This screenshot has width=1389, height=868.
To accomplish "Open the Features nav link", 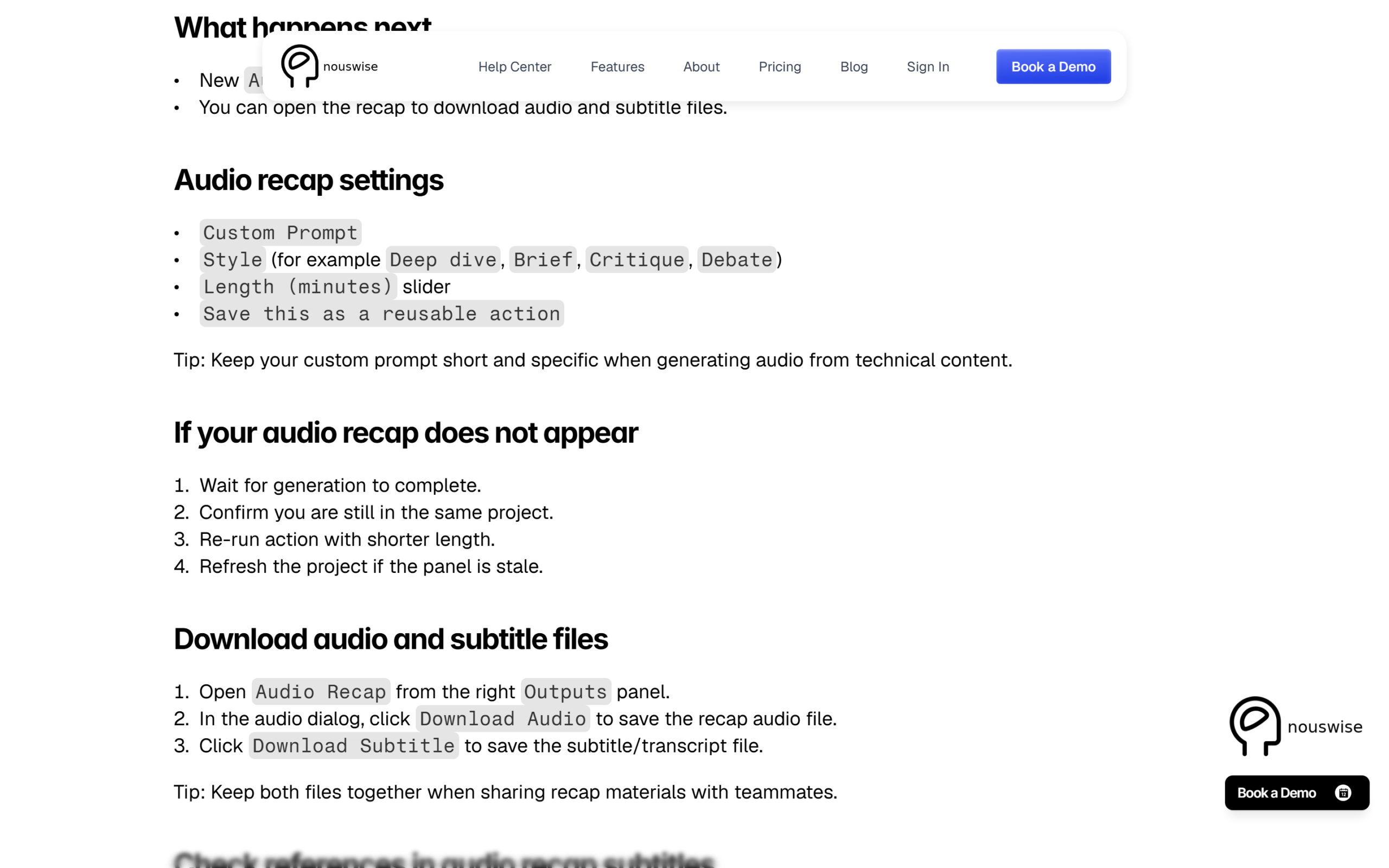I will 617,67.
